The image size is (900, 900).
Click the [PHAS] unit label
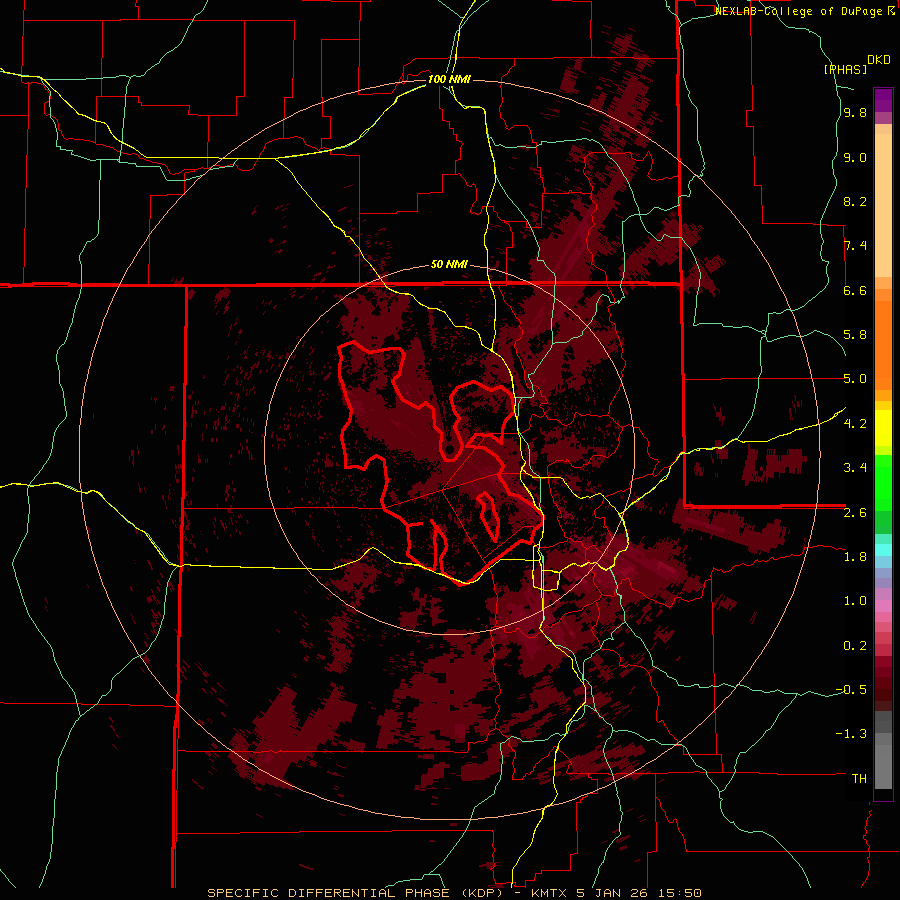(x=845, y=69)
